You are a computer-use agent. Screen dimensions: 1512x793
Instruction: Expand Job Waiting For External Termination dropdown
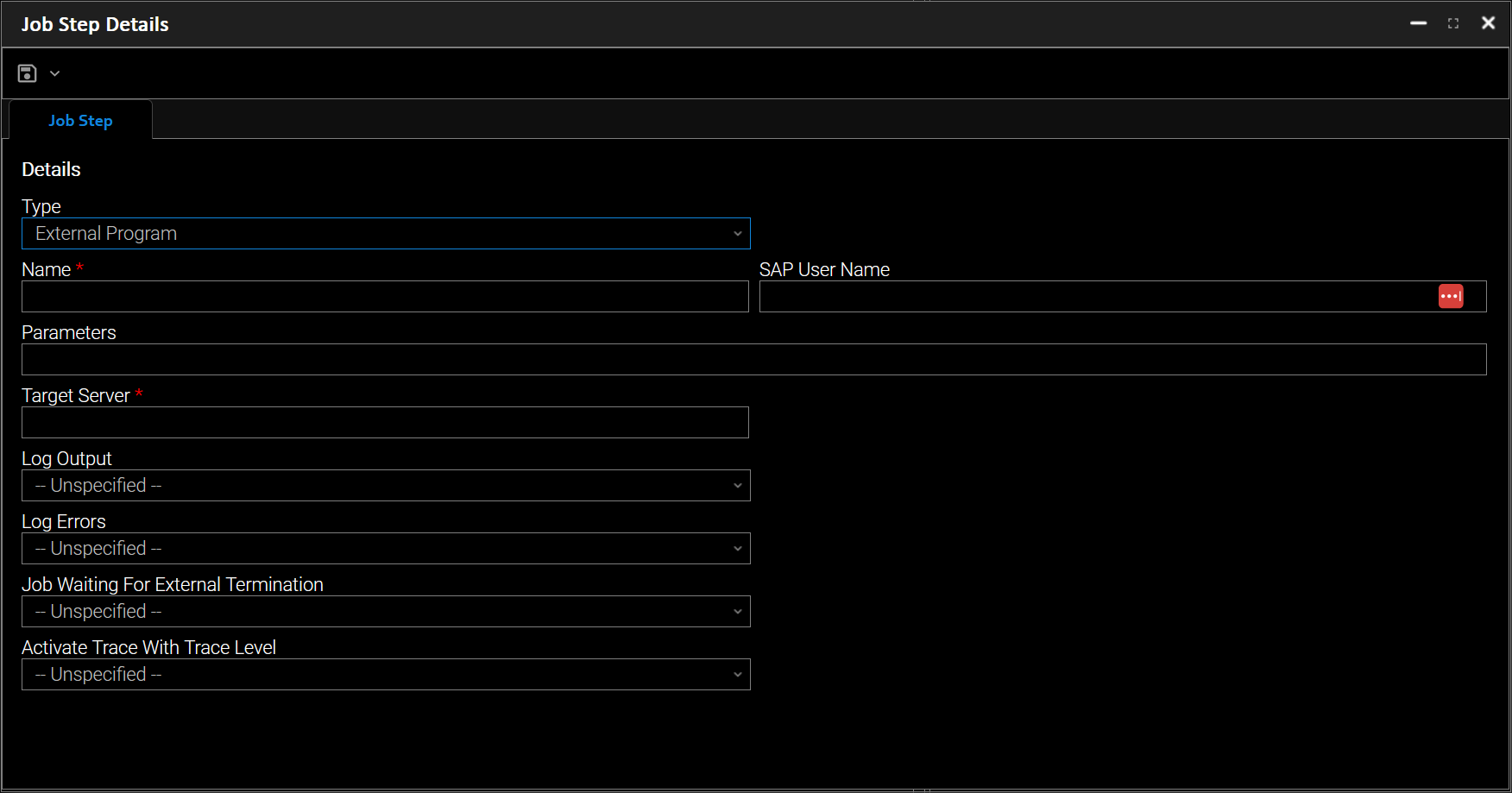coord(386,612)
